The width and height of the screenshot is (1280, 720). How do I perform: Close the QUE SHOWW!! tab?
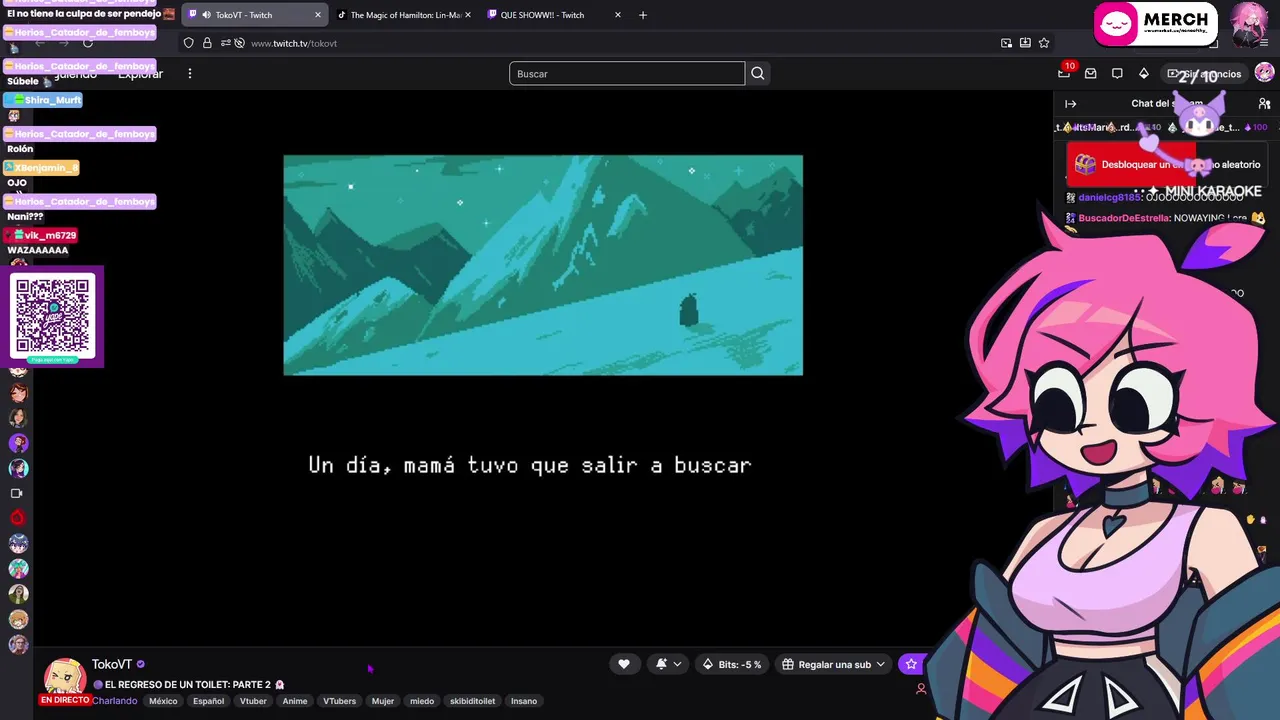pos(617,15)
